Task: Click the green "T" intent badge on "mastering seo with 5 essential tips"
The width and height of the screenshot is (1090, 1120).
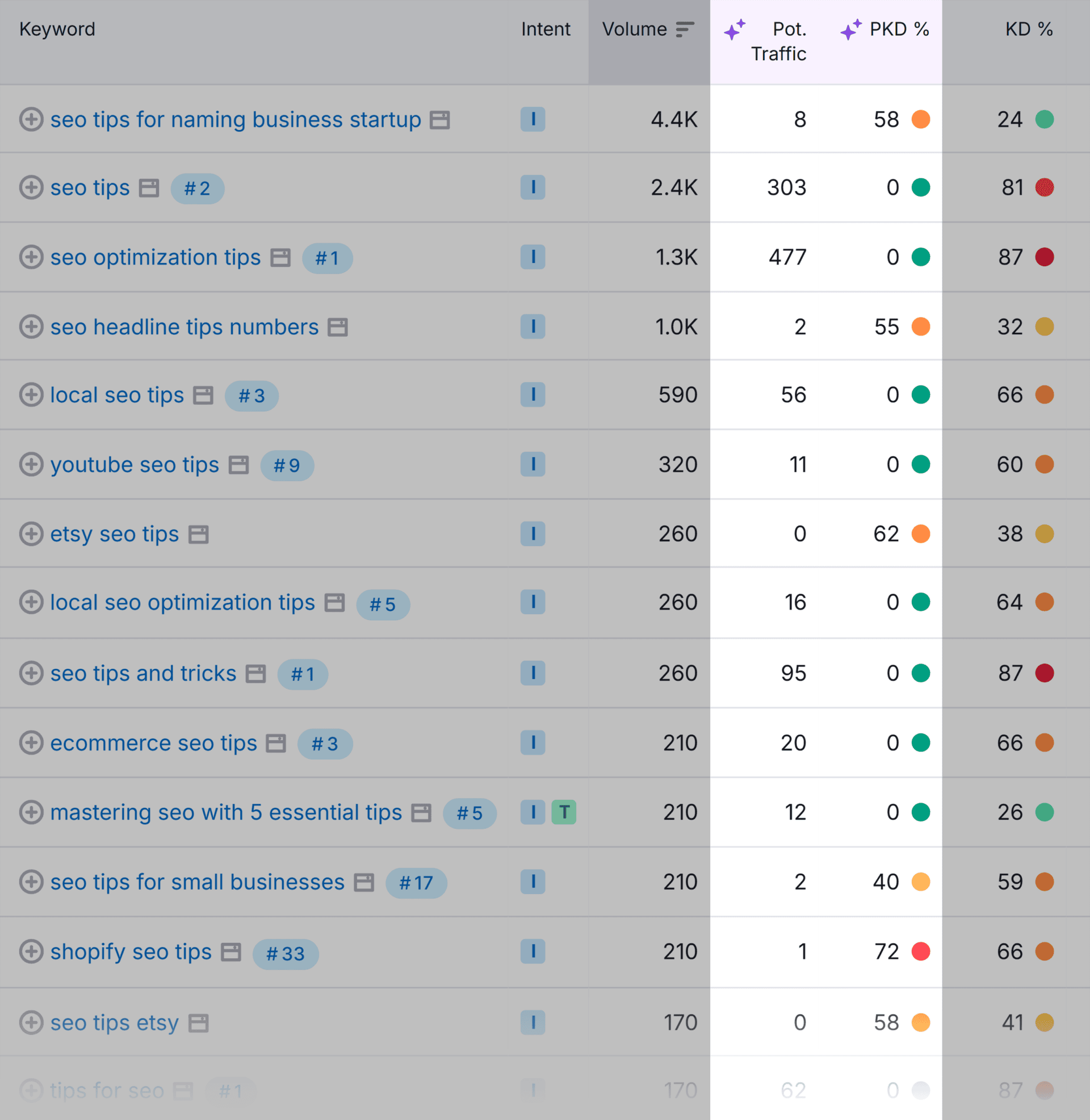Action: tap(564, 812)
